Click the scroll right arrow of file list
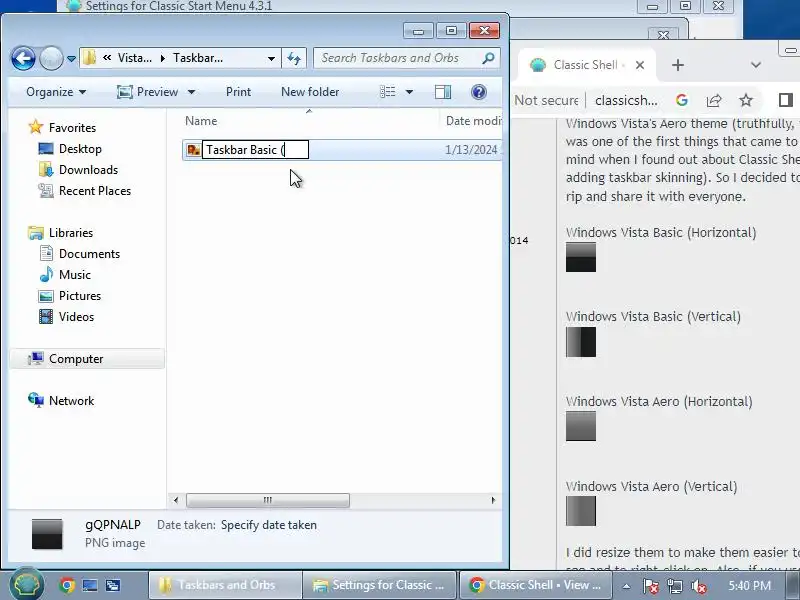Image resolution: width=800 pixels, height=600 pixels. click(x=493, y=500)
